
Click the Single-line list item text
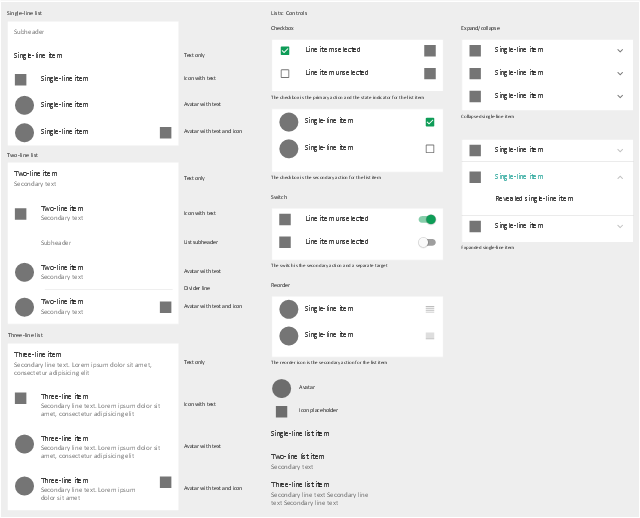pos(300,433)
